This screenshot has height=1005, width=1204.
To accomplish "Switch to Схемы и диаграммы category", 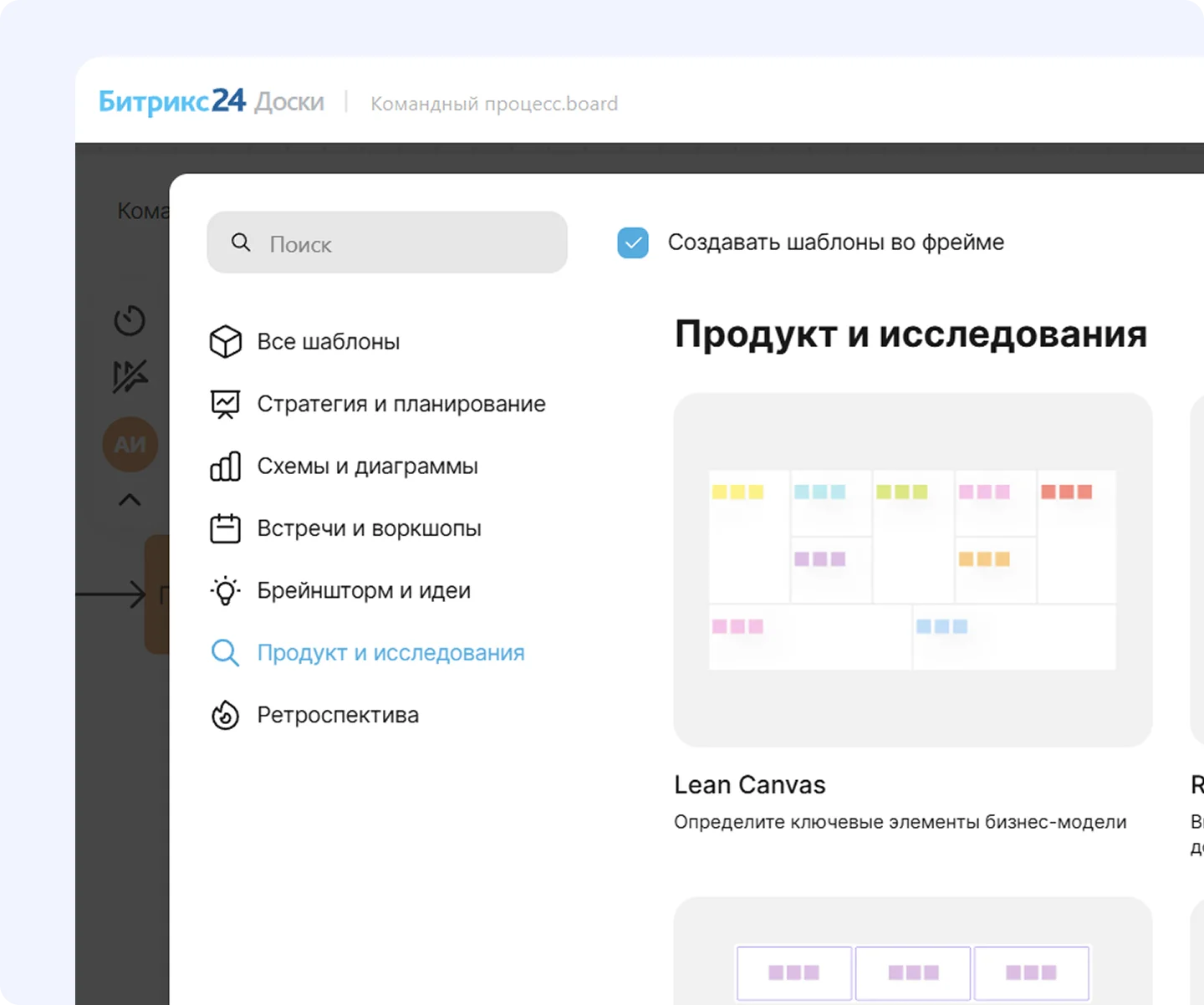I will (367, 467).
